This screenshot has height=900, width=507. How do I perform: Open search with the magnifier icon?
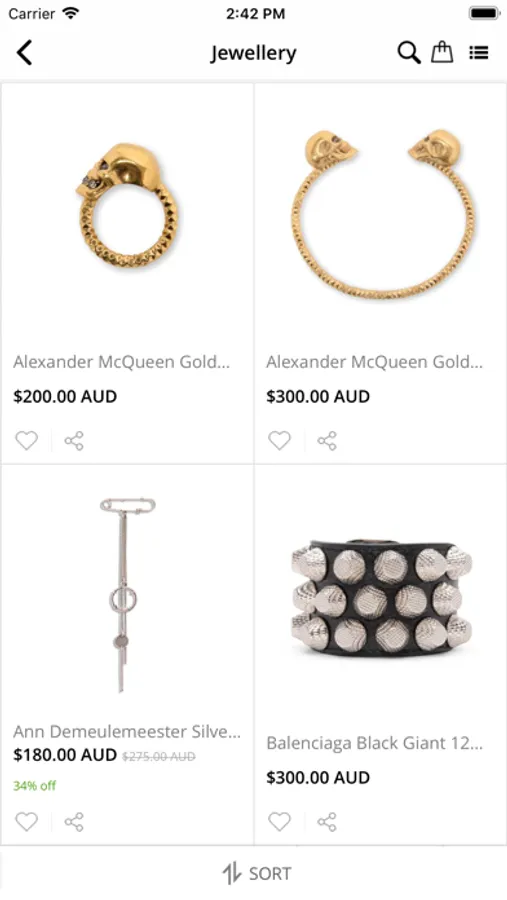(409, 53)
